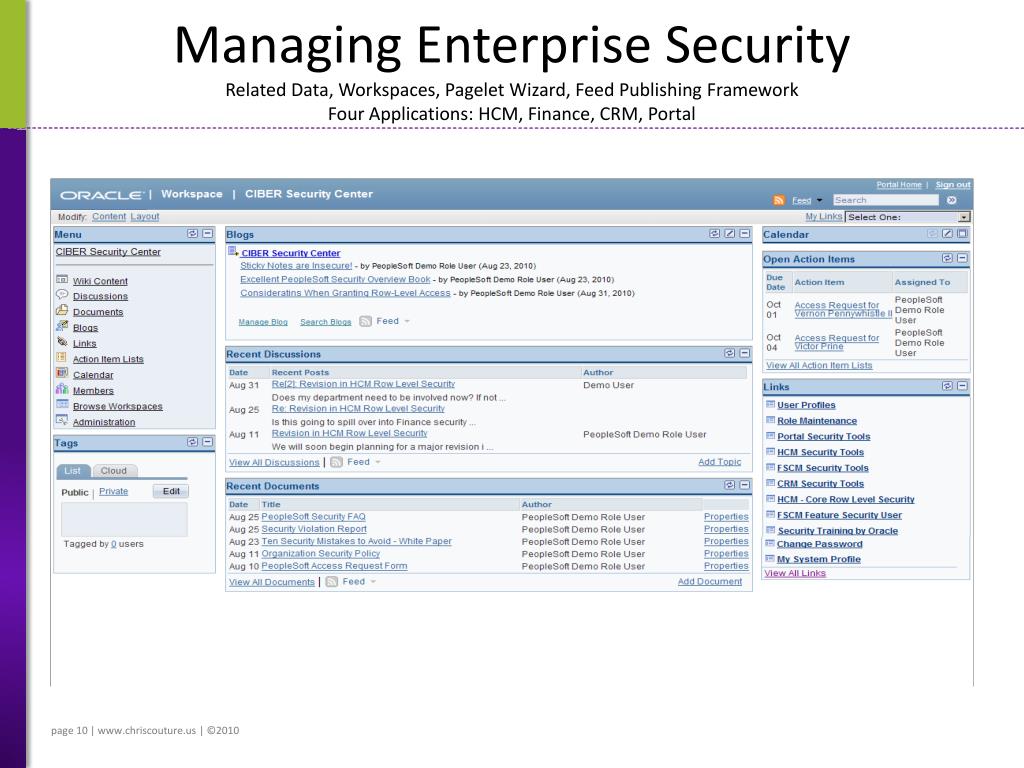The height and width of the screenshot is (768, 1024).
Task: Click inside the Search field
Action: point(886,200)
